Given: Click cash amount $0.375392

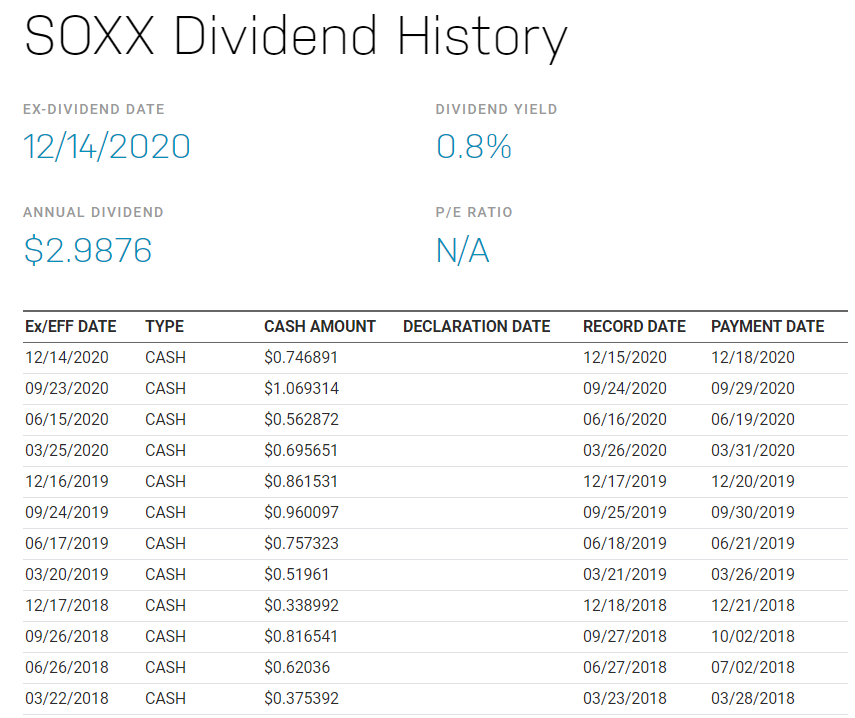Looking at the screenshot, I should (x=302, y=699).
